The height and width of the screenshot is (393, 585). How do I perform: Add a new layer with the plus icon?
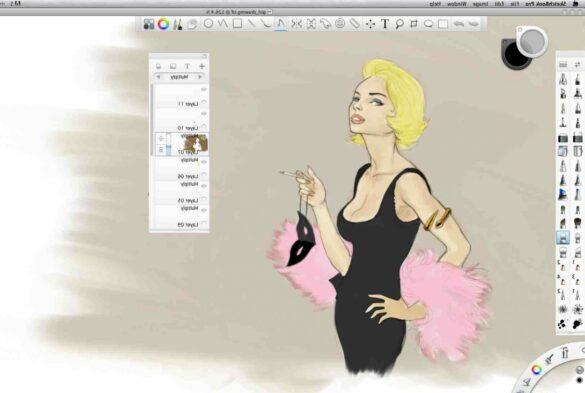[202, 66]
